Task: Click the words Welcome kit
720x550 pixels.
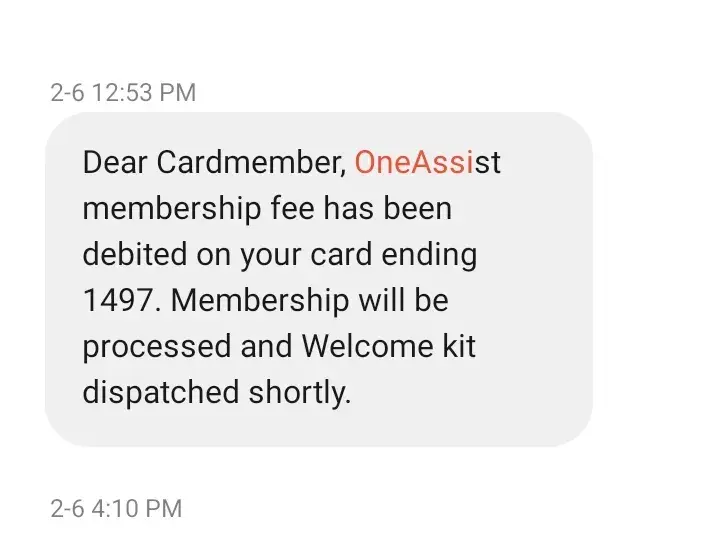Action: click(x=388, y=347)
